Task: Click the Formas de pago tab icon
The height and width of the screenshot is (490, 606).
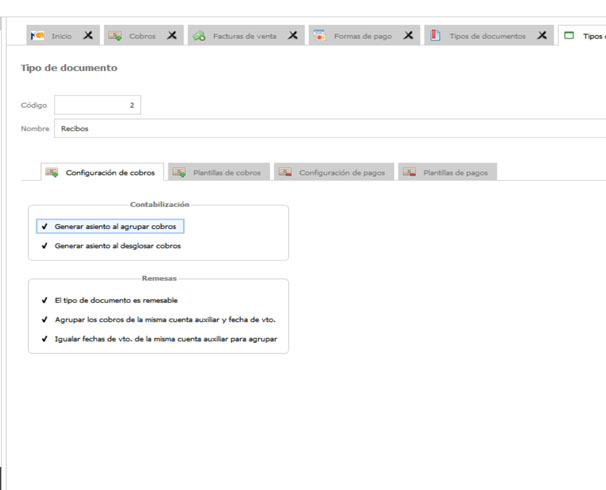Action: [x=320, y=35]
